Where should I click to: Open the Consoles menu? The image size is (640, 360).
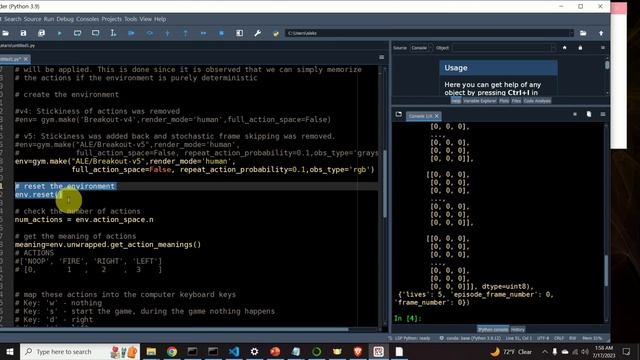point(87,19)
